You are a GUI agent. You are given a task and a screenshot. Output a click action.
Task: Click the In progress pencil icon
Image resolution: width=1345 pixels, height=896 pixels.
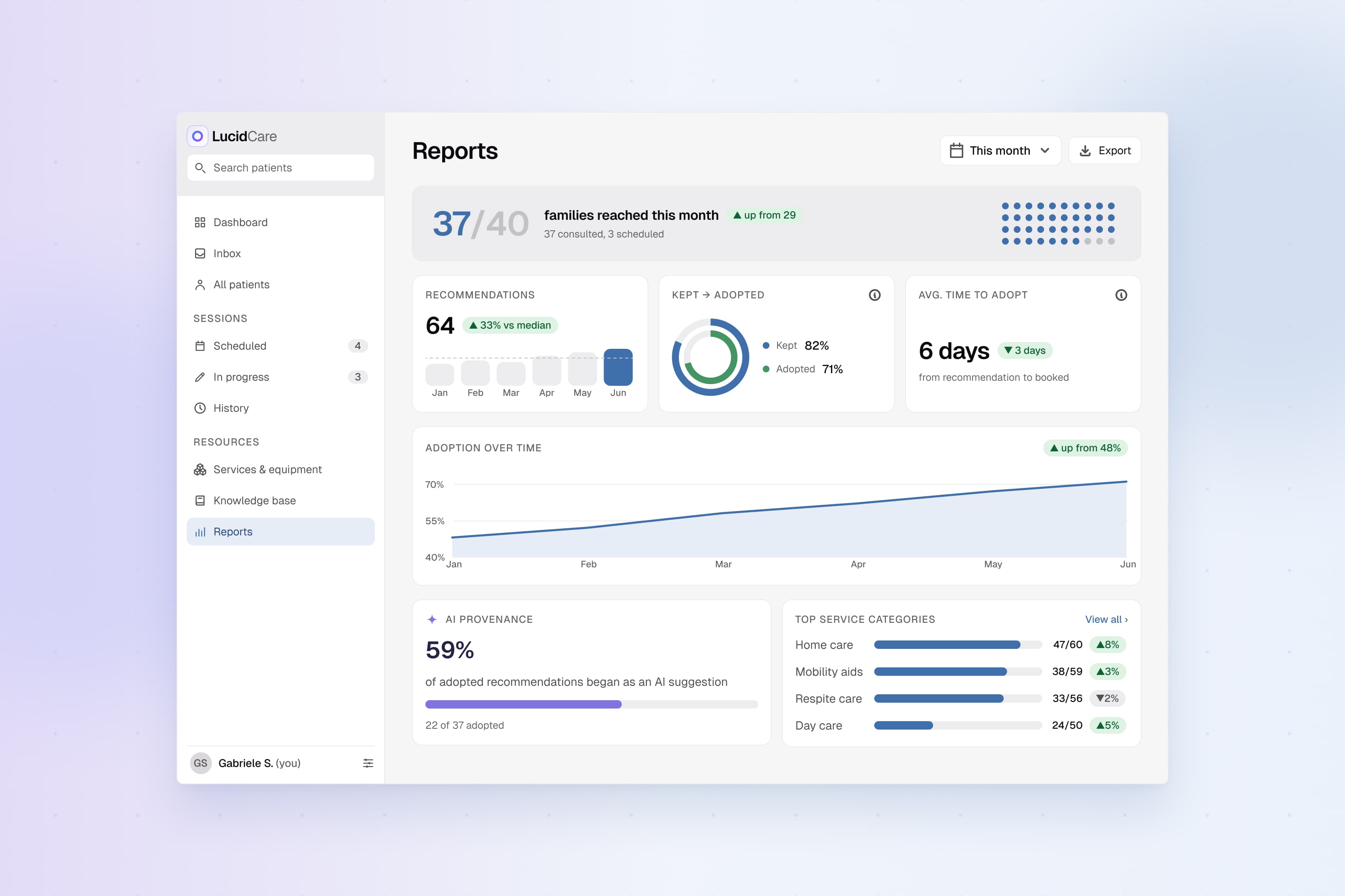point(200,377)
